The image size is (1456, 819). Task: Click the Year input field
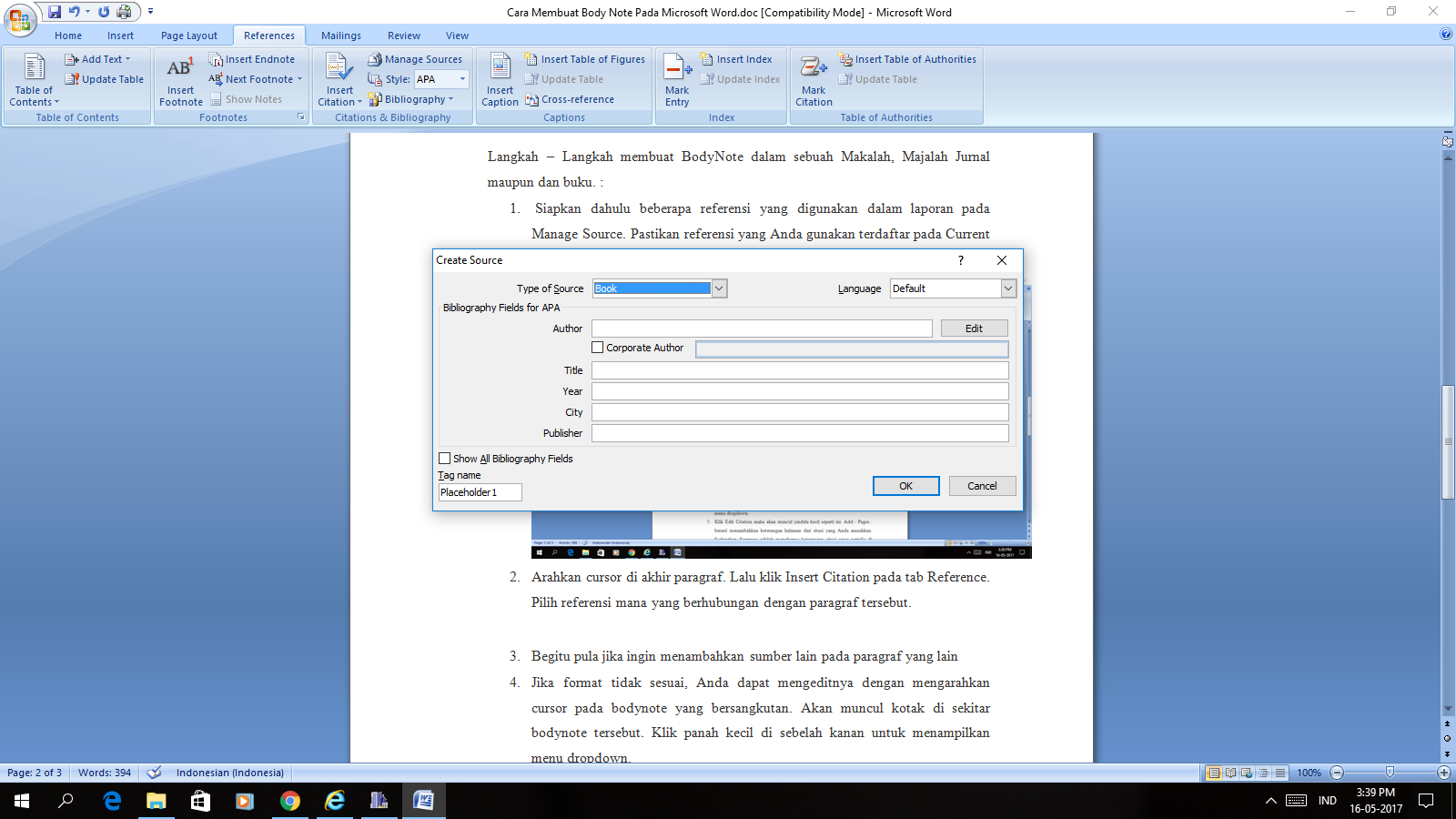800,391
